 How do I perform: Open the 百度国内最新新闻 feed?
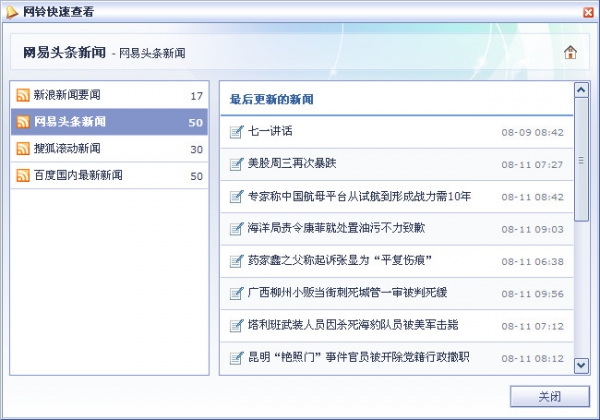[x=109, y=175]
